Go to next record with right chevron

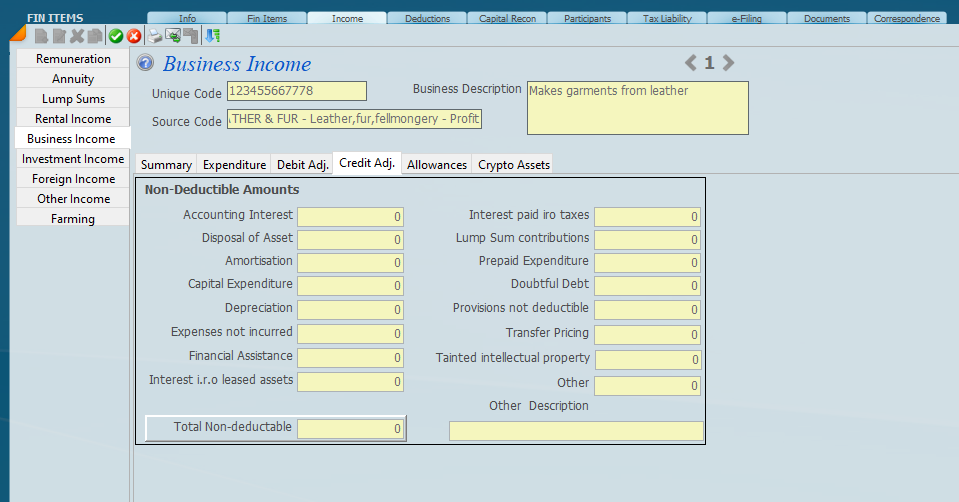click(729, 63)
